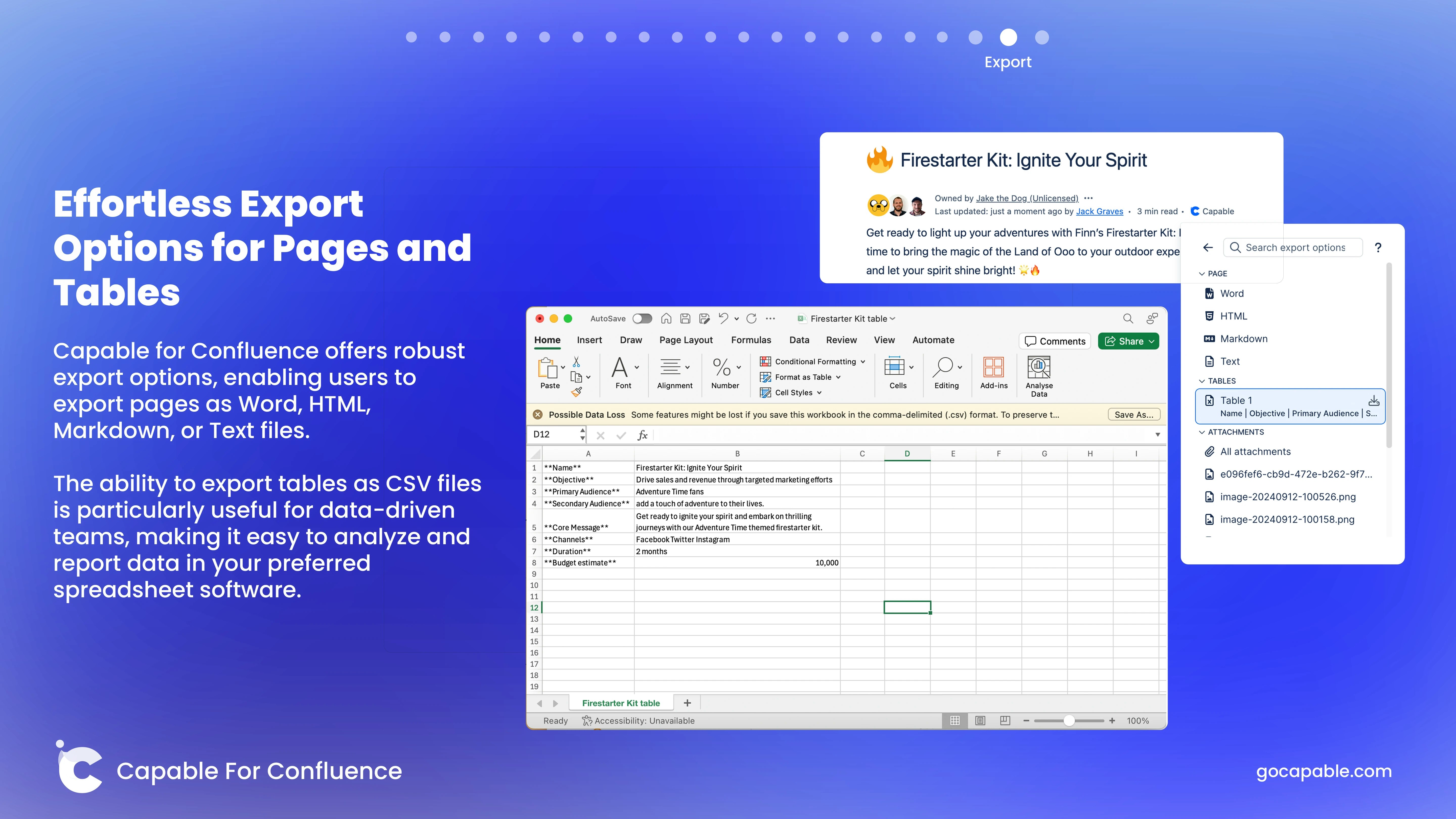
Task: Select the Review ribbon tab
Action: point(841,340)
